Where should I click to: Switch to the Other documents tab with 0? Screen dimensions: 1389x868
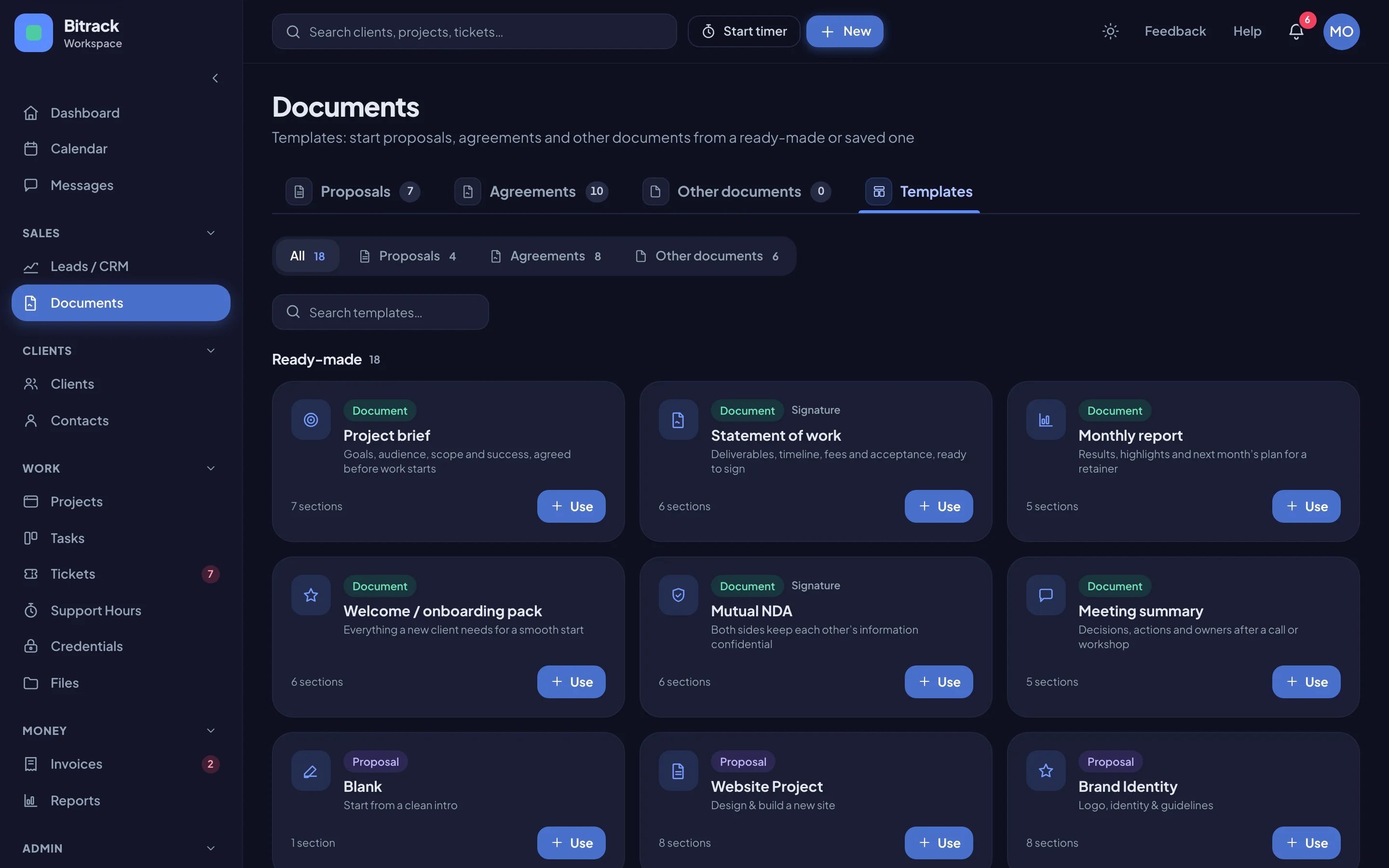736,191
